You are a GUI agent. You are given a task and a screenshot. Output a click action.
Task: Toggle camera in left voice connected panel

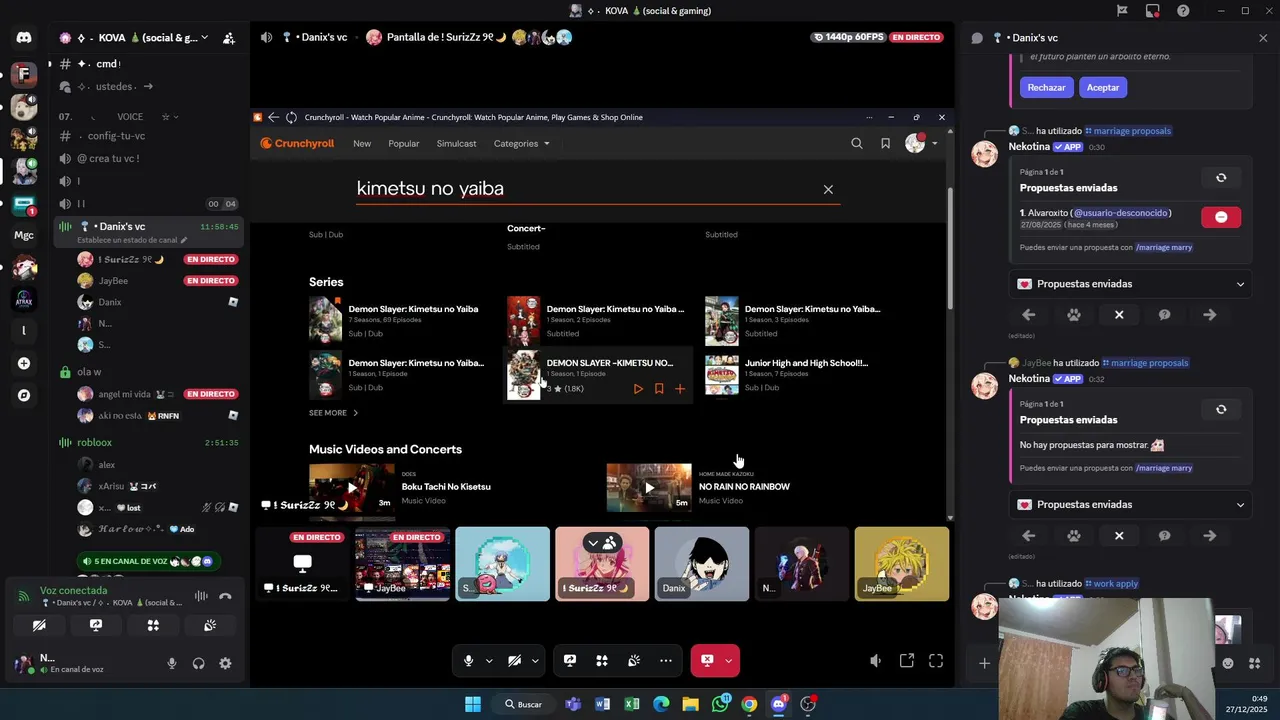[x=39, y=625]
